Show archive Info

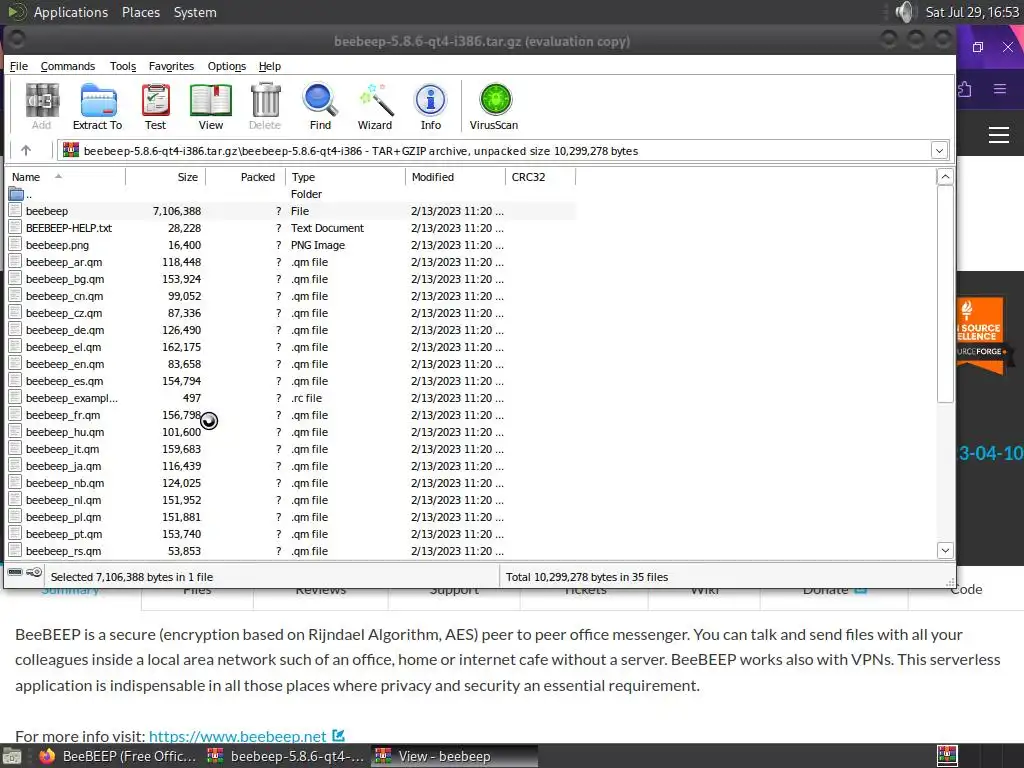[x=430, y=101]
